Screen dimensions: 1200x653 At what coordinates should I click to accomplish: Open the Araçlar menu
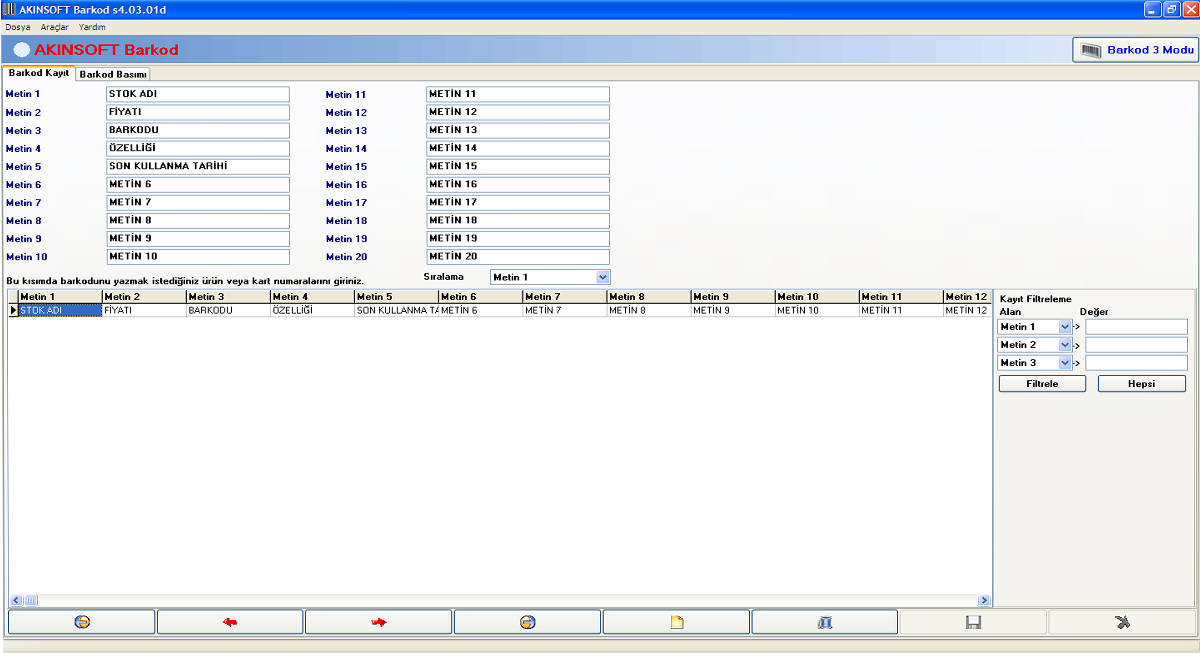pyautogui.click(x=54, y=27)
